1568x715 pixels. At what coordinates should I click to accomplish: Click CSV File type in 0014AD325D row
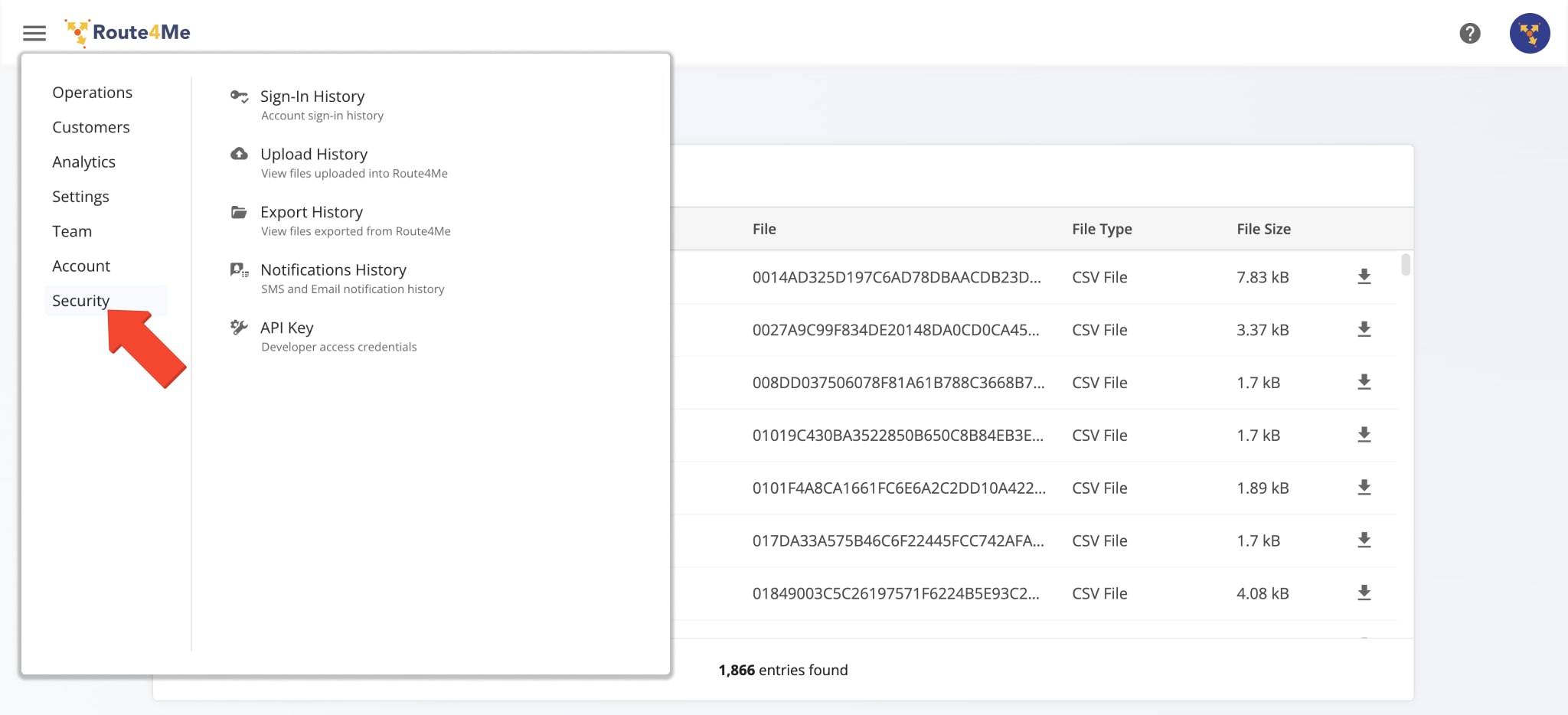[x=1099, y=277]
